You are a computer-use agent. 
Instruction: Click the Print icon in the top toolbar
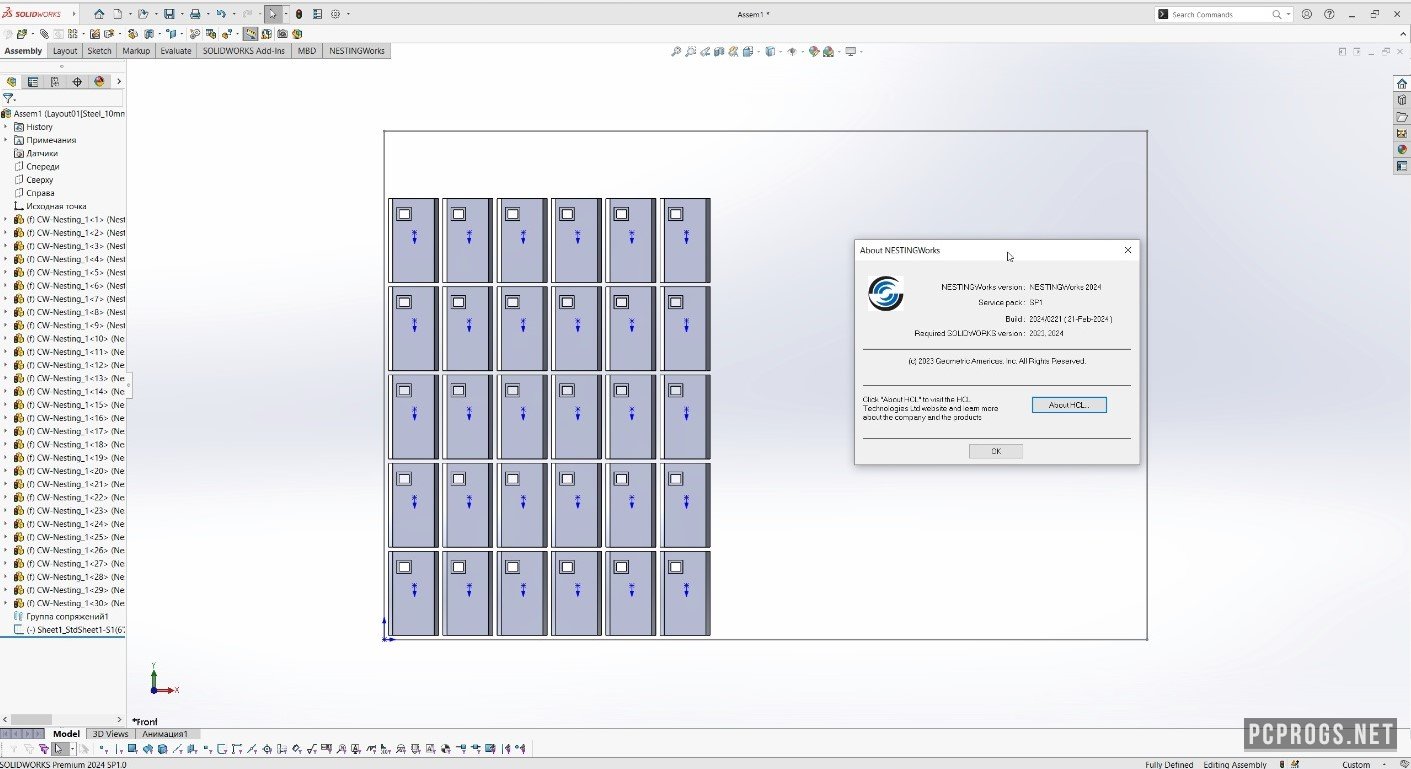coord(195,14)
